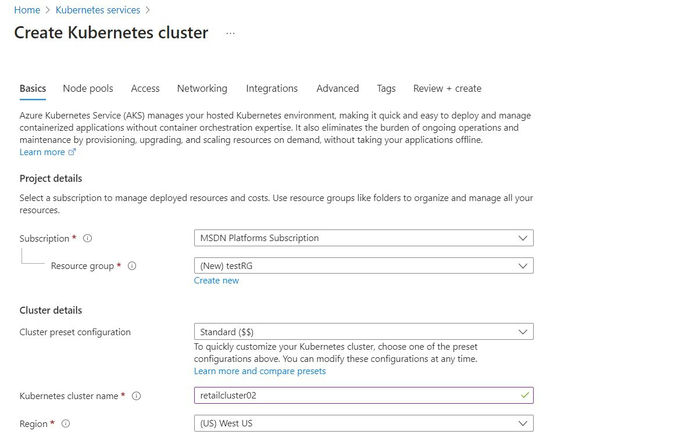700x438 pixels.
Task: Switch to the Node pools tab
Action: coord(88,89)
